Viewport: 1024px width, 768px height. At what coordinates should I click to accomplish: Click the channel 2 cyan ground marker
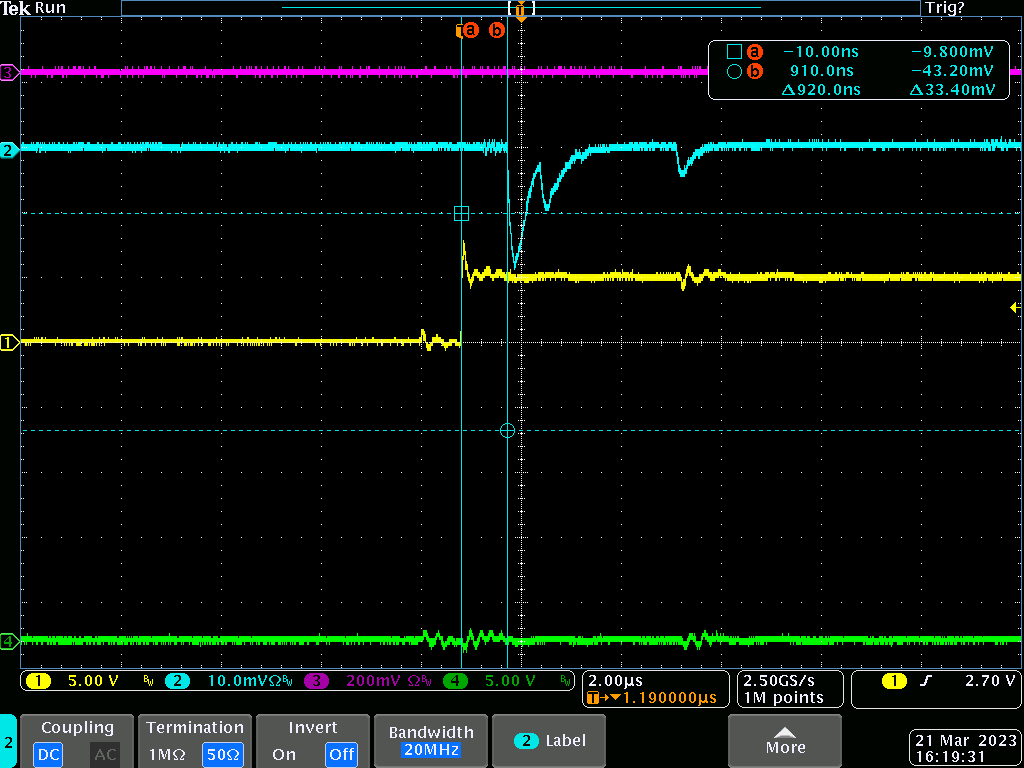point(10,150)
